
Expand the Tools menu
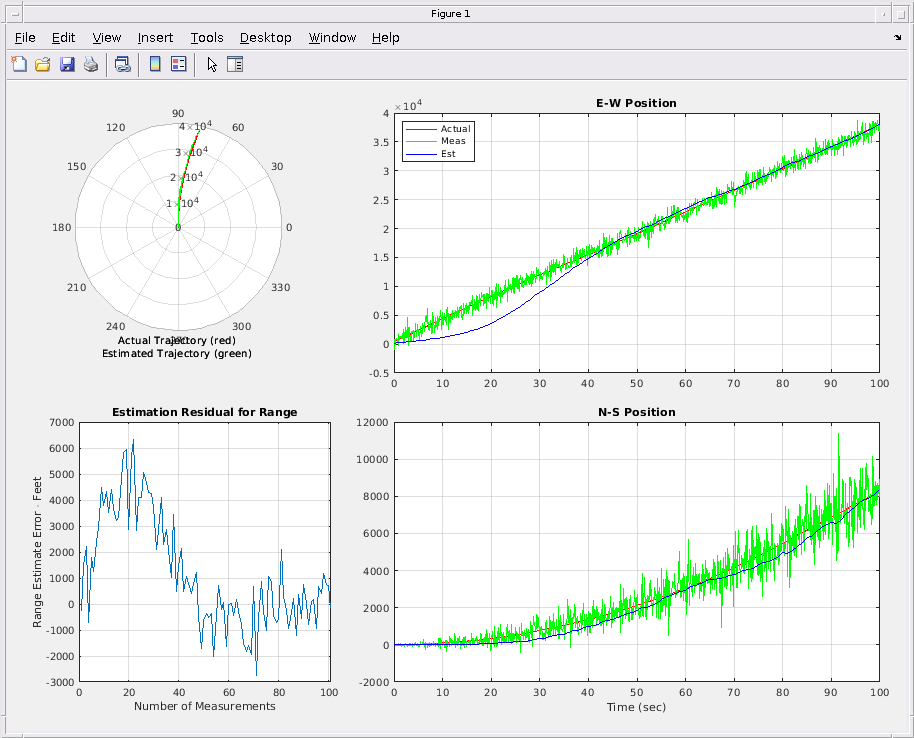click(x=207, y=38)
